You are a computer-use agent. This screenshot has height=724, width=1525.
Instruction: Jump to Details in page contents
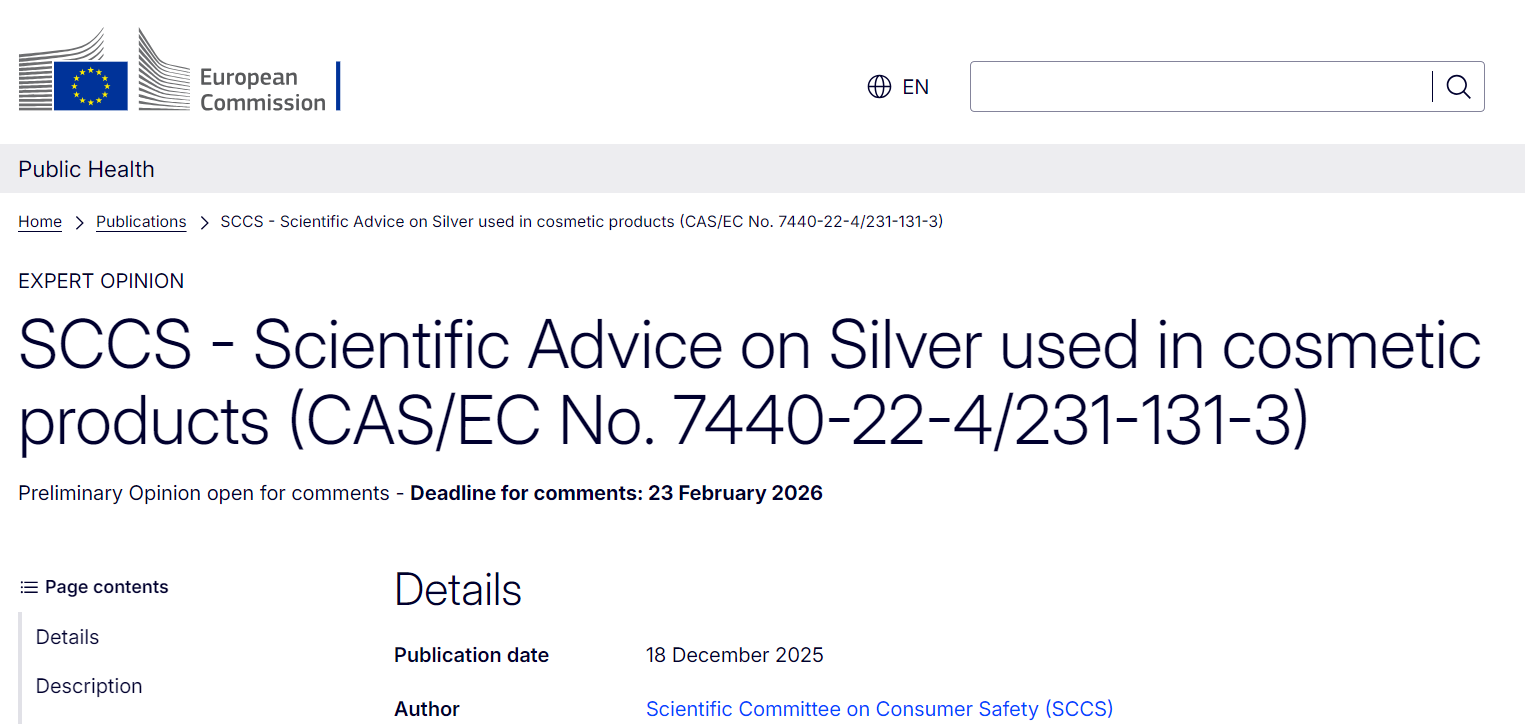pos(68,637)
